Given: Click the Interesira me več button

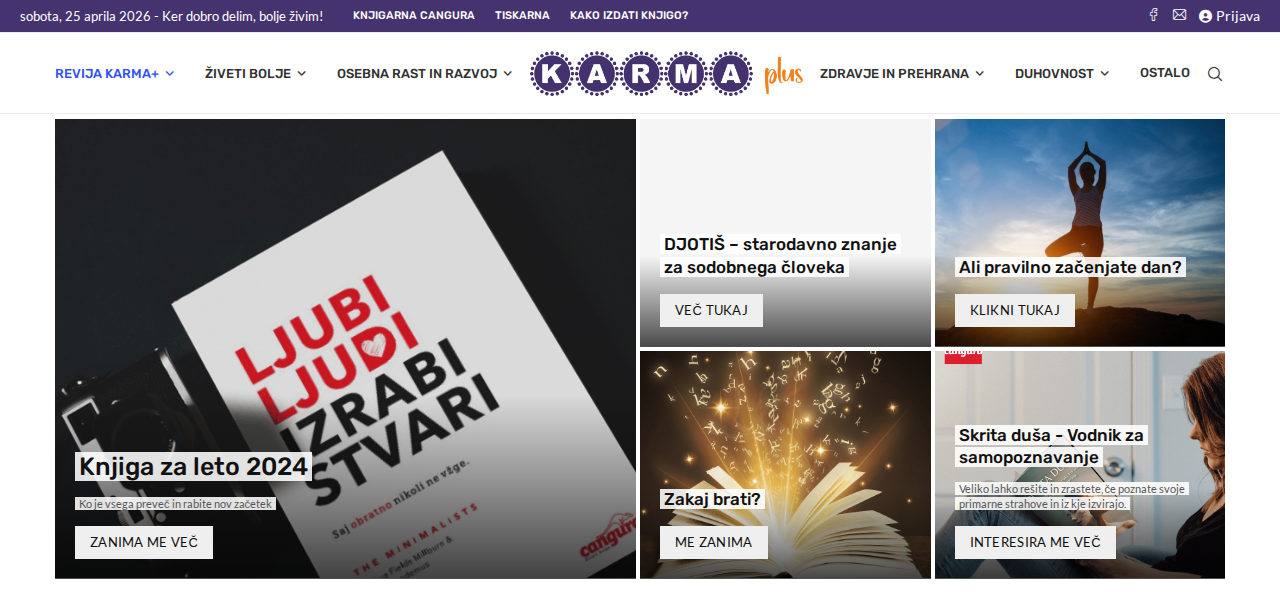Looking at the screenshot, I should click(1035, 542).
